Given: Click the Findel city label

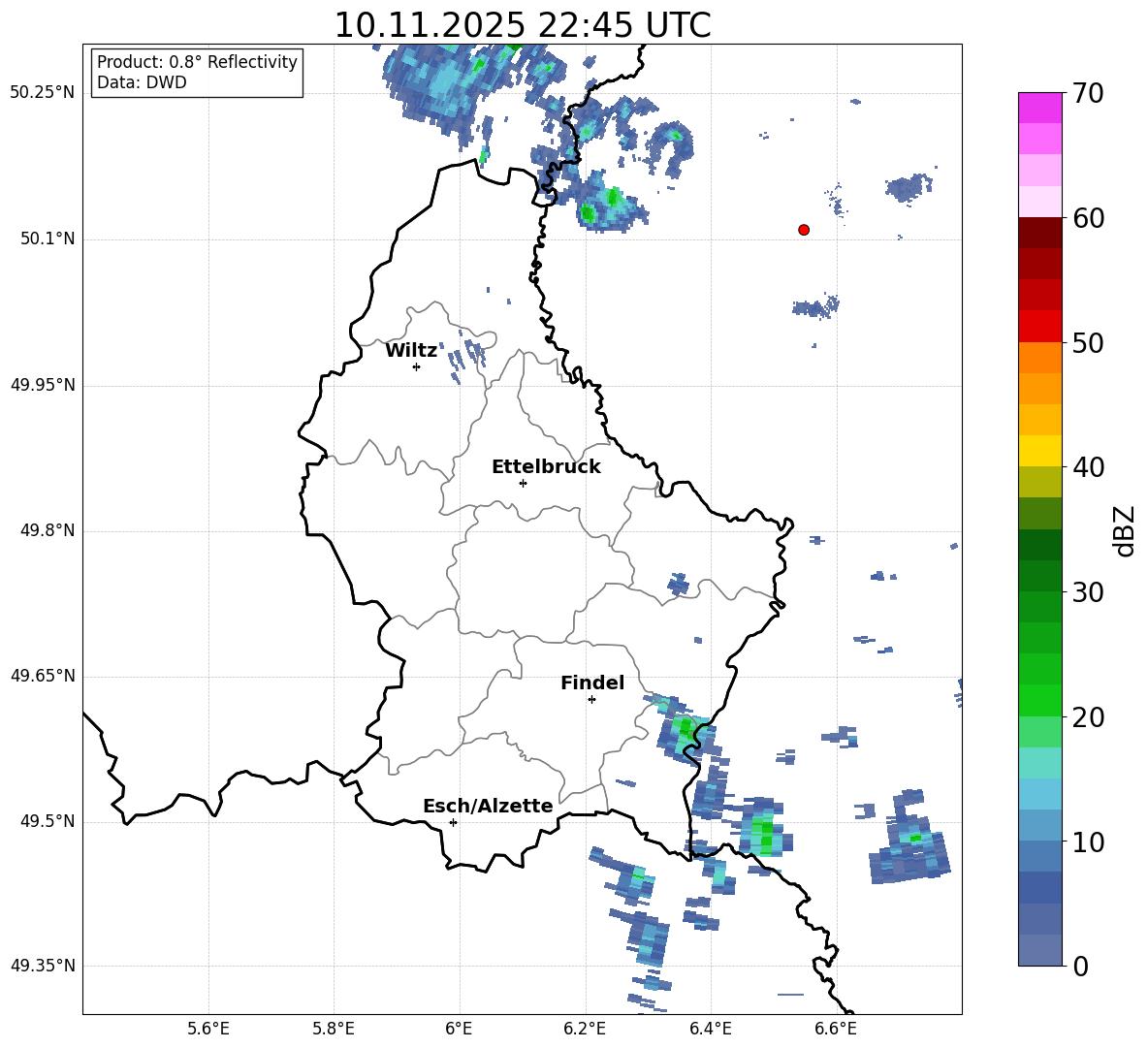Looking at the screenshot, I should pos(592,683).
